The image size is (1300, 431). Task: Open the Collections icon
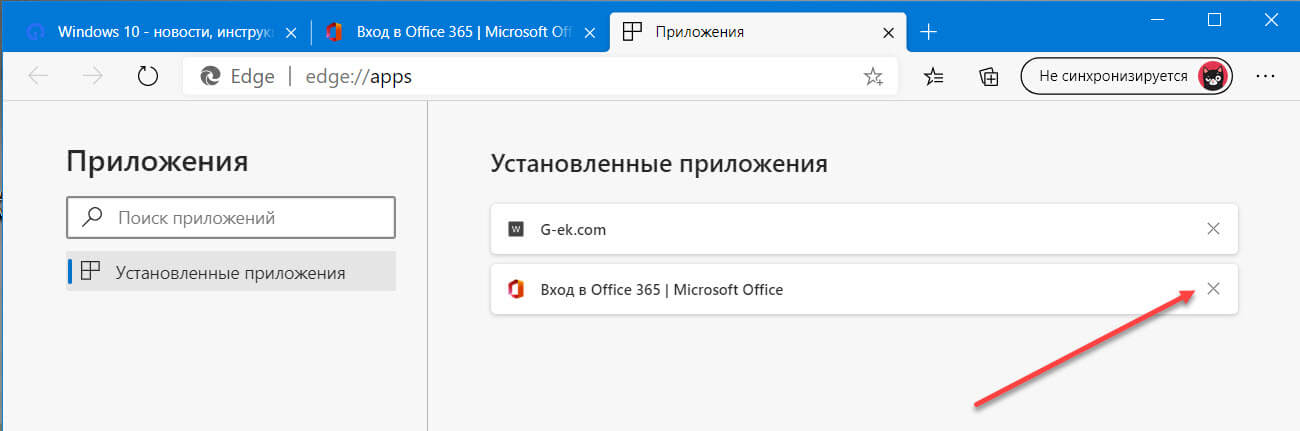tap(988, 76)
